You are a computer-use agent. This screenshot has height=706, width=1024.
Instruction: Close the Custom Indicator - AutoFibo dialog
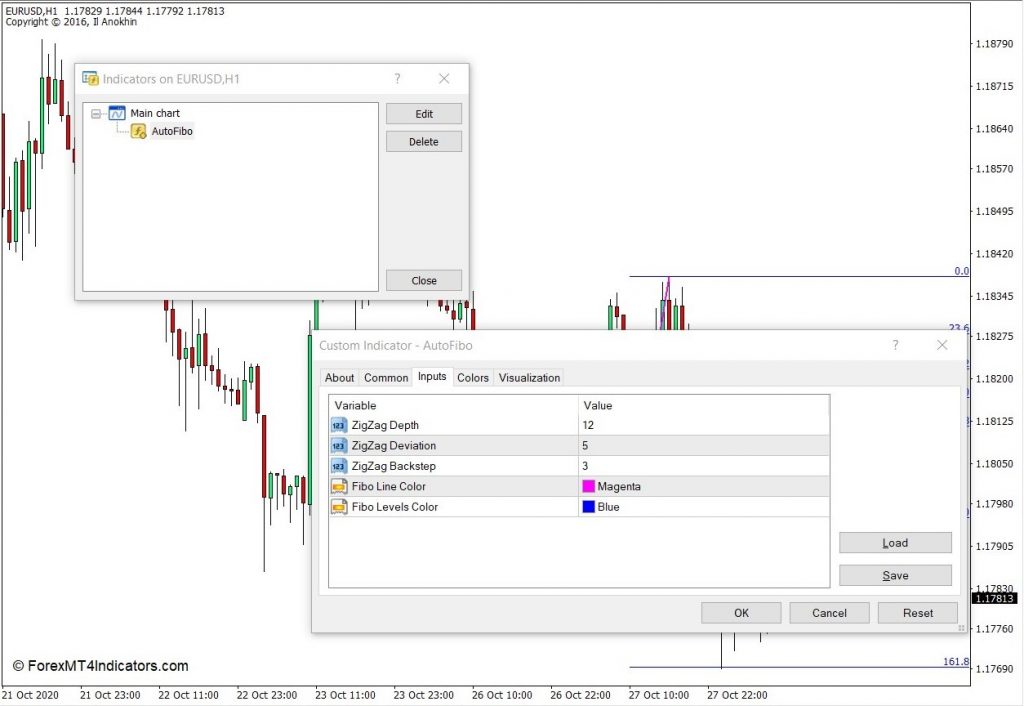[x=942, y=345]
